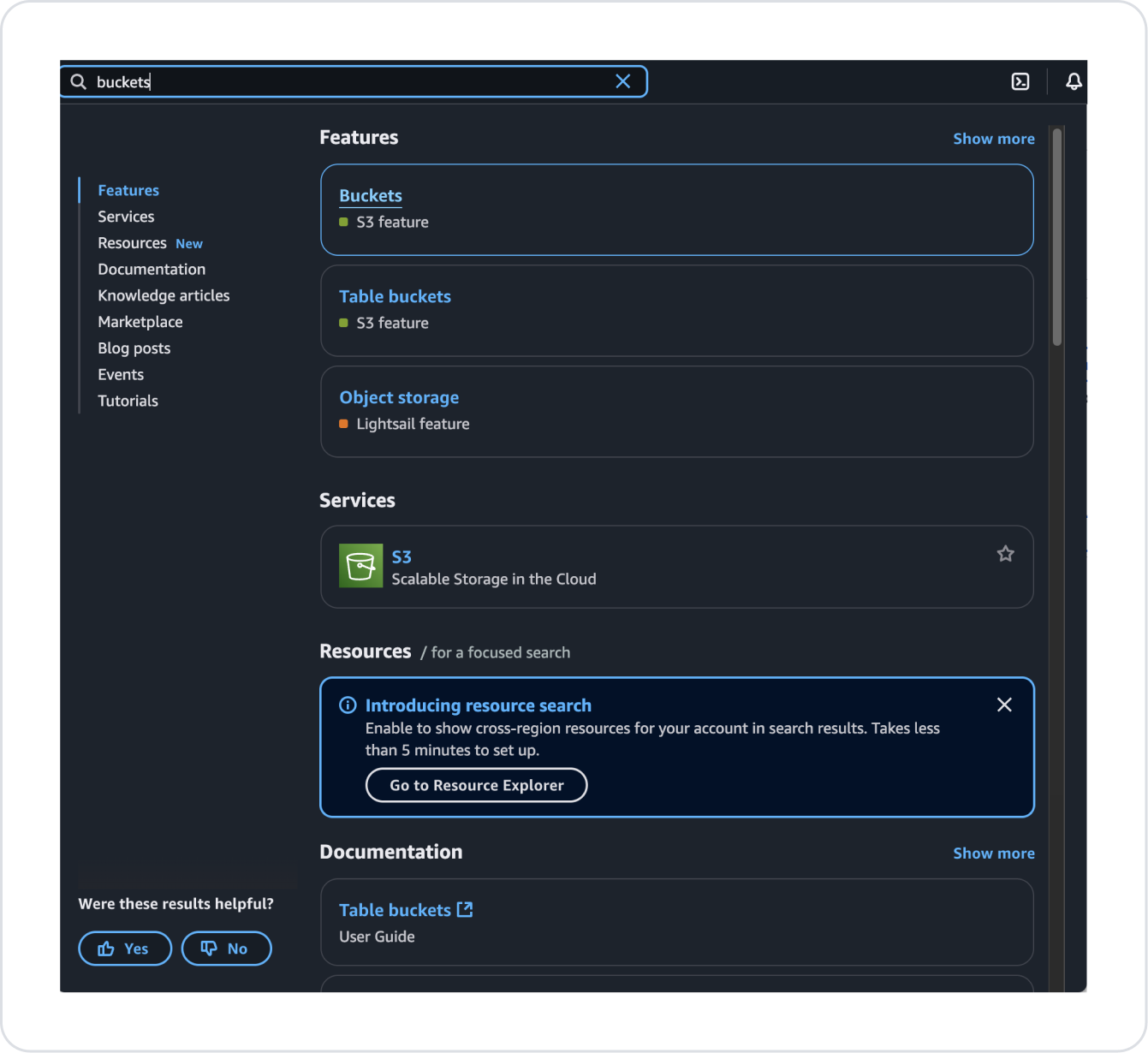This screenshot has height=1053, width=1148.
Task: Click Yes thumbs-up feedback button
Action: (125, 949)
